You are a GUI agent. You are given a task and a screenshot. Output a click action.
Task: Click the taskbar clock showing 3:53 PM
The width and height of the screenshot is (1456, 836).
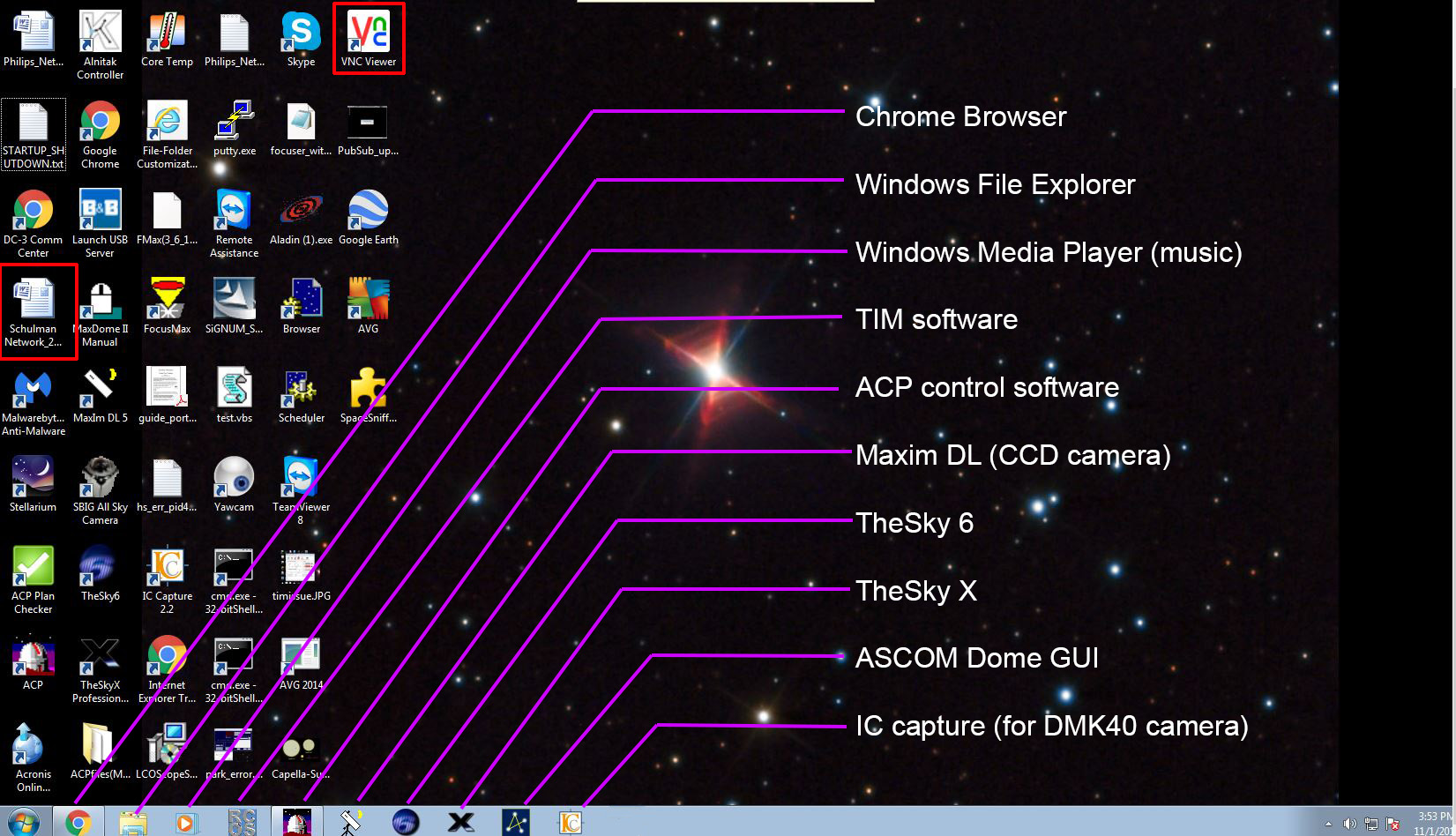tap(1436, 823)
